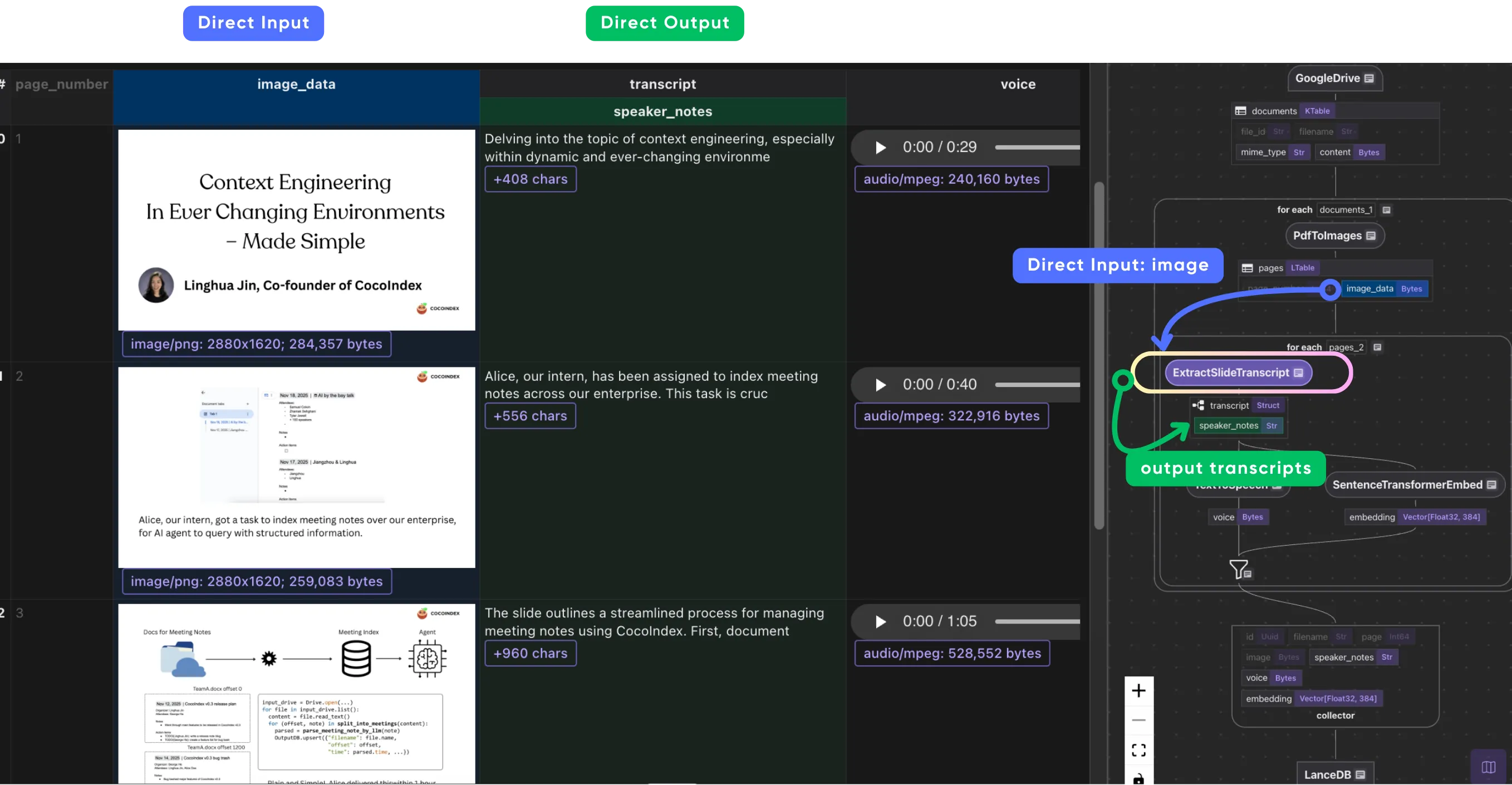The width and height of the screenshot is (1512, 785).
Task: Expand the +556 chars transcript text
Action: (x=530, y=416)
